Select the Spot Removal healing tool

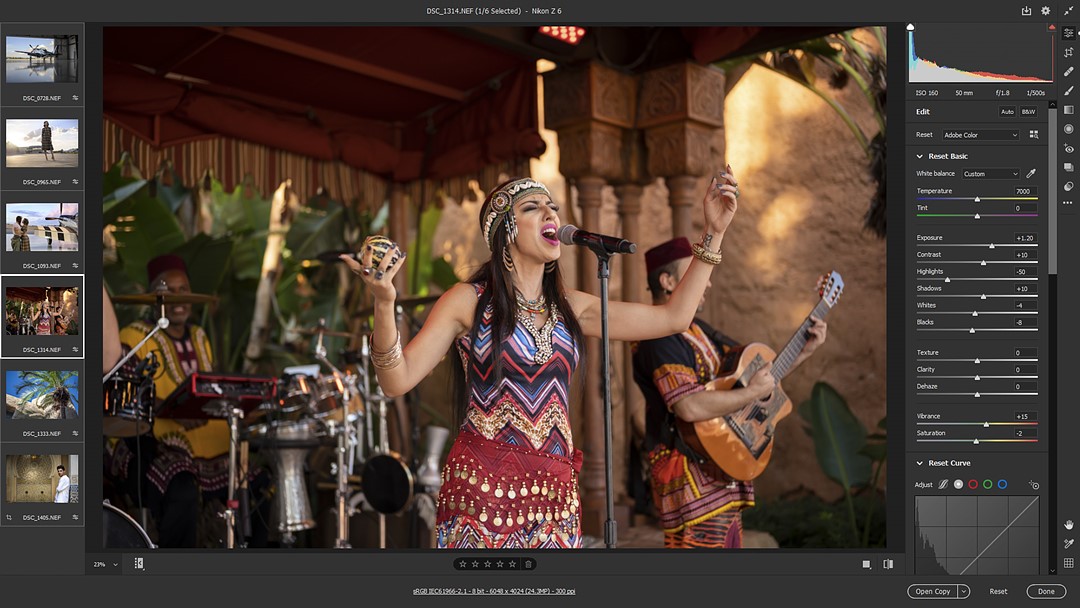1068,71
